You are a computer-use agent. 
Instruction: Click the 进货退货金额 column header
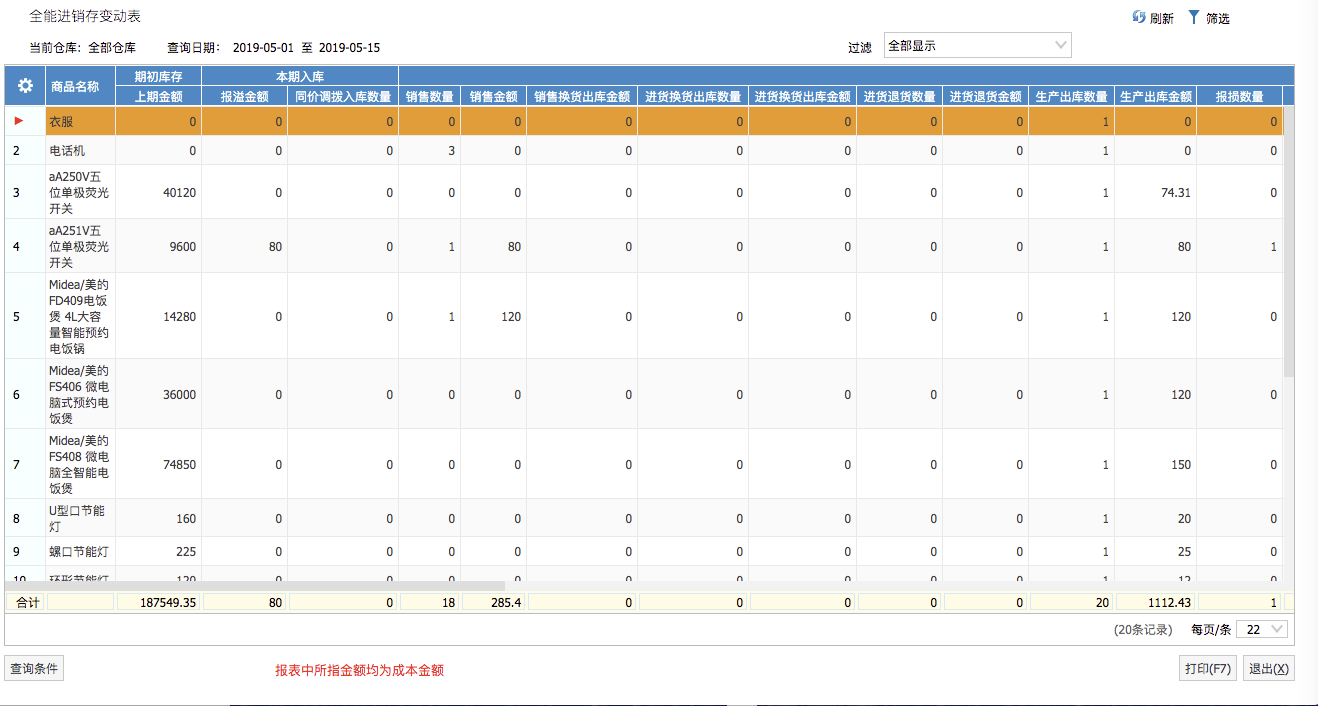[x=986, y=96]
